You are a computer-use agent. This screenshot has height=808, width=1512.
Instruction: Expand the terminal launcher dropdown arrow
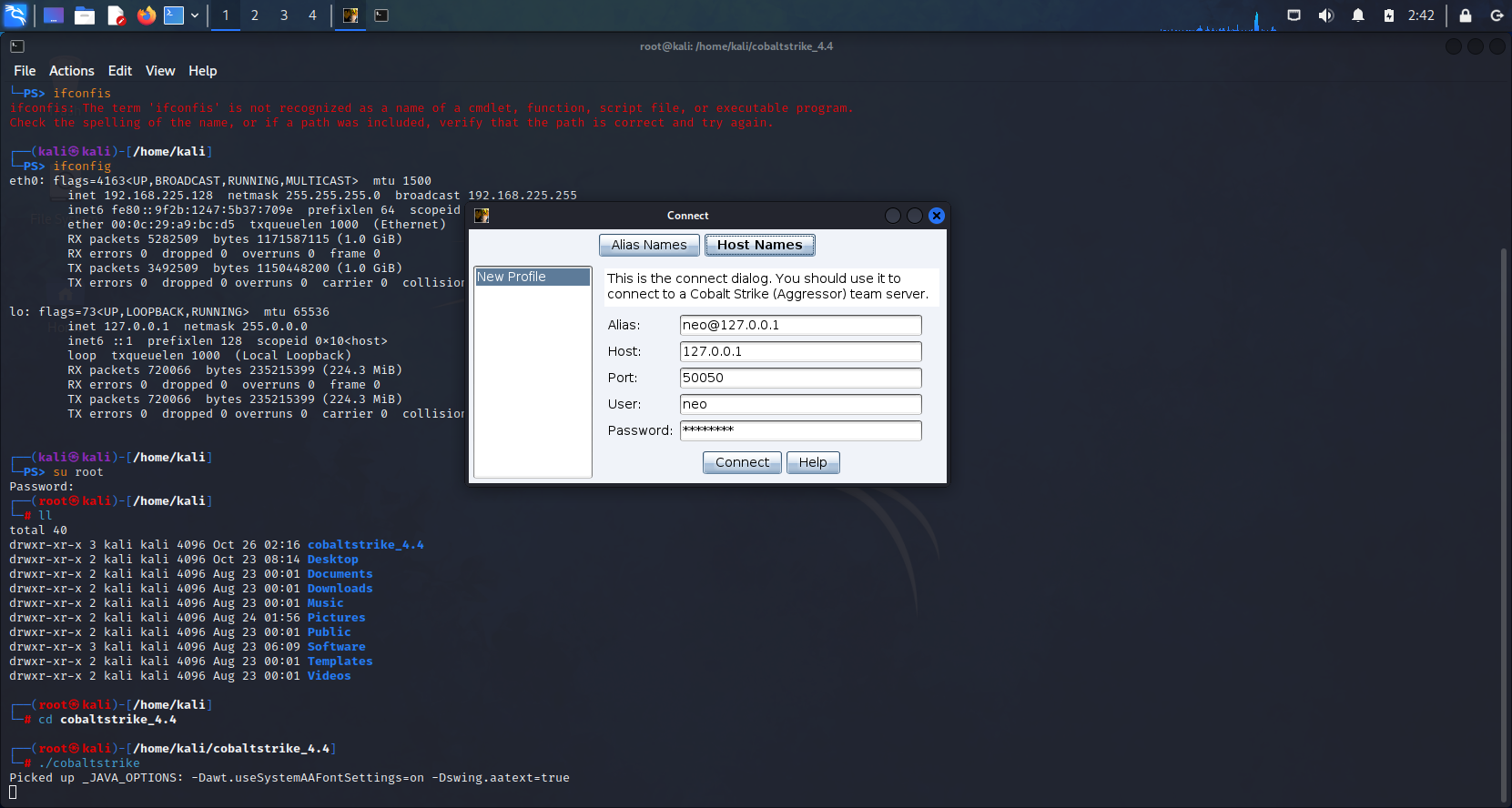195,15
